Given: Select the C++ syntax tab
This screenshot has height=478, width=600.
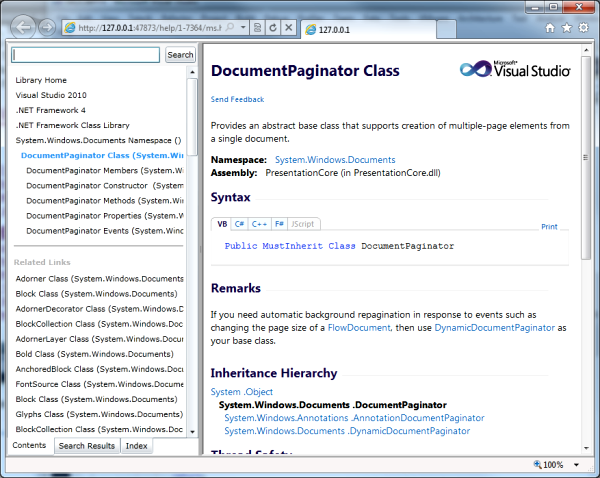Looking at the screenshot, I should click(259, 224).
